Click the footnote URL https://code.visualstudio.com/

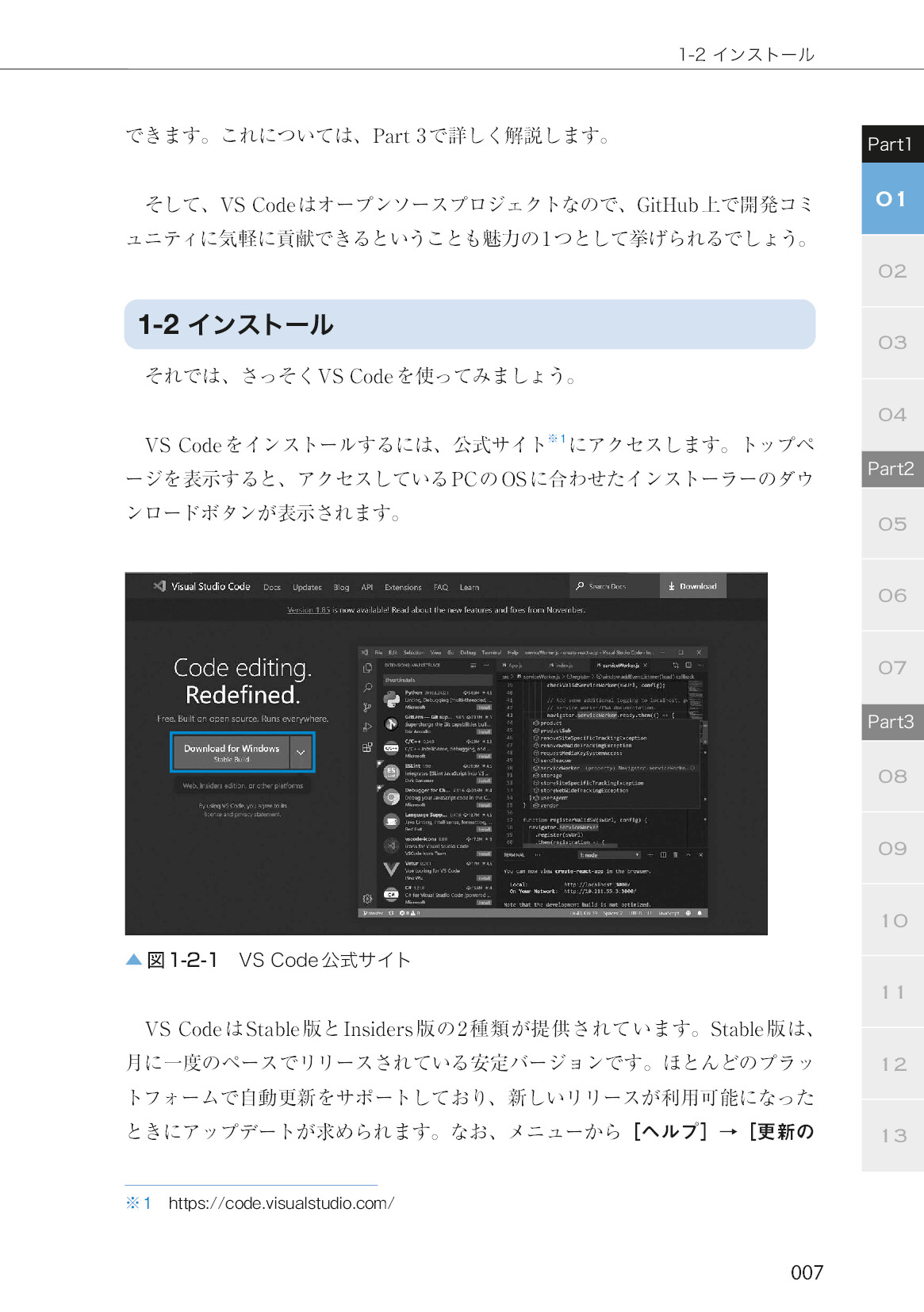(x=281, y=1203)
